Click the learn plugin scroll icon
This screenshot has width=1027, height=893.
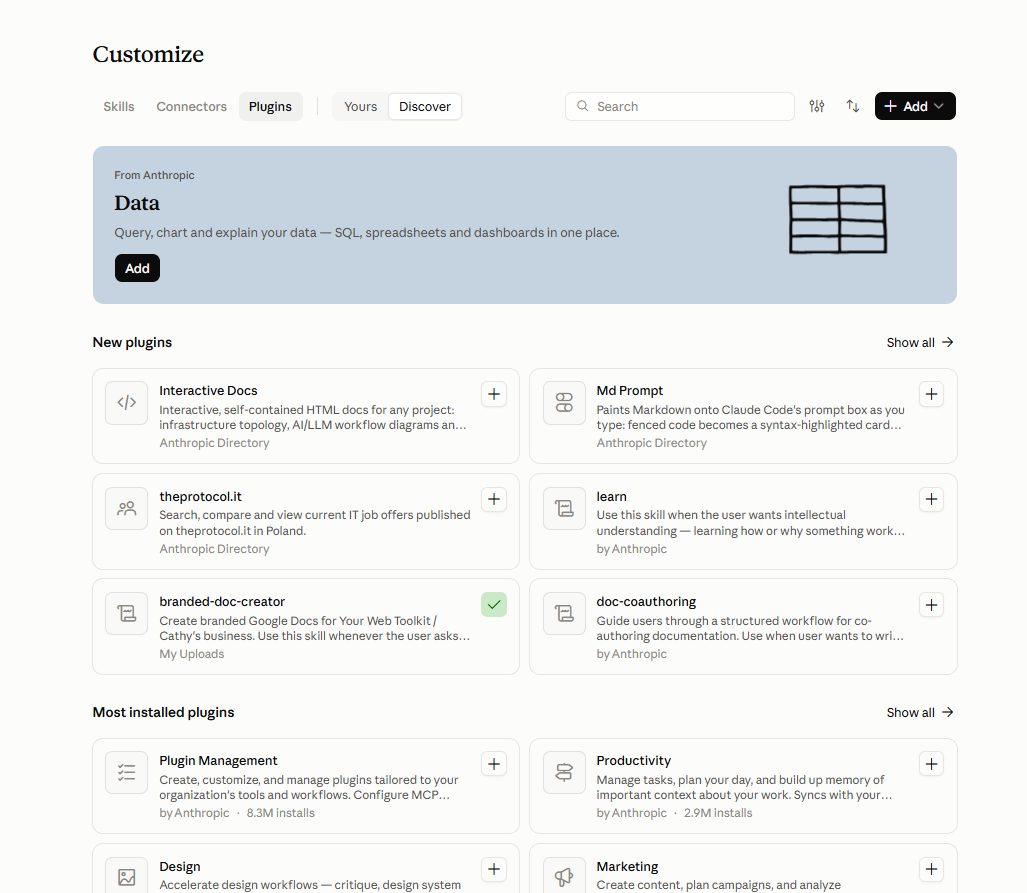point(564,508)
